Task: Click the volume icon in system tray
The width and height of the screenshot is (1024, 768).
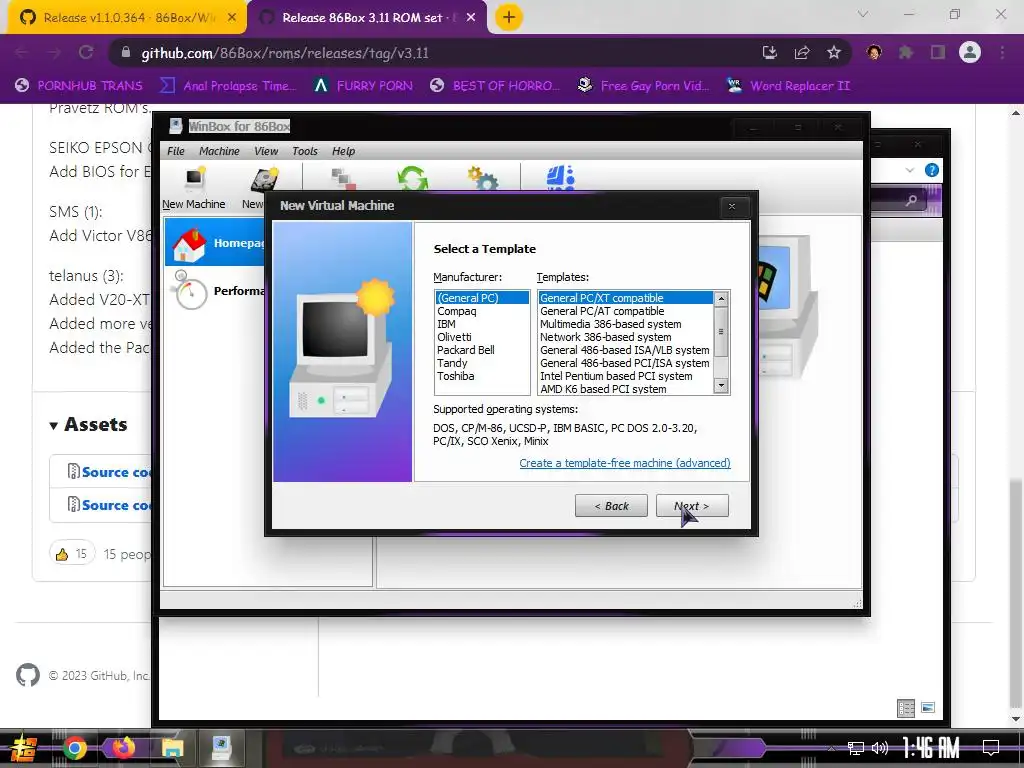Action: click(880, 748)
